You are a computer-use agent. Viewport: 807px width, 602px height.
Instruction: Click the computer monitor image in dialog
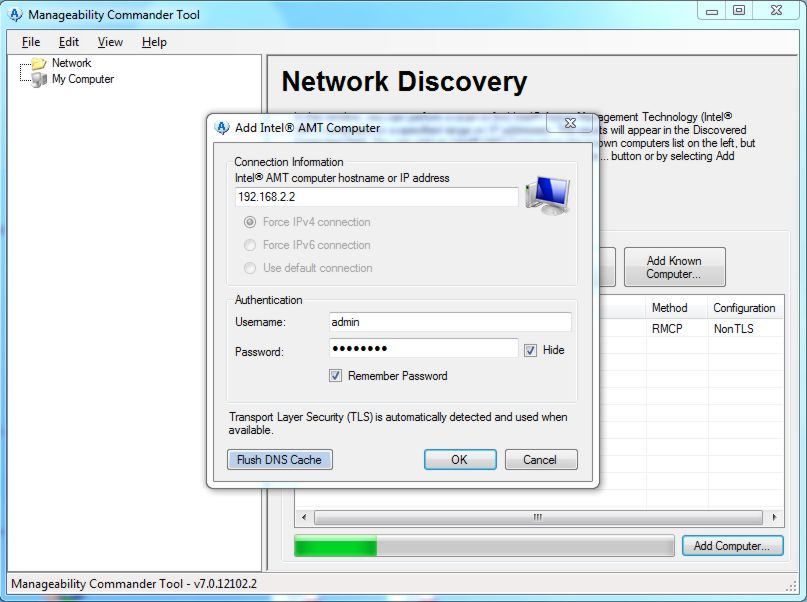pos(548,196)
